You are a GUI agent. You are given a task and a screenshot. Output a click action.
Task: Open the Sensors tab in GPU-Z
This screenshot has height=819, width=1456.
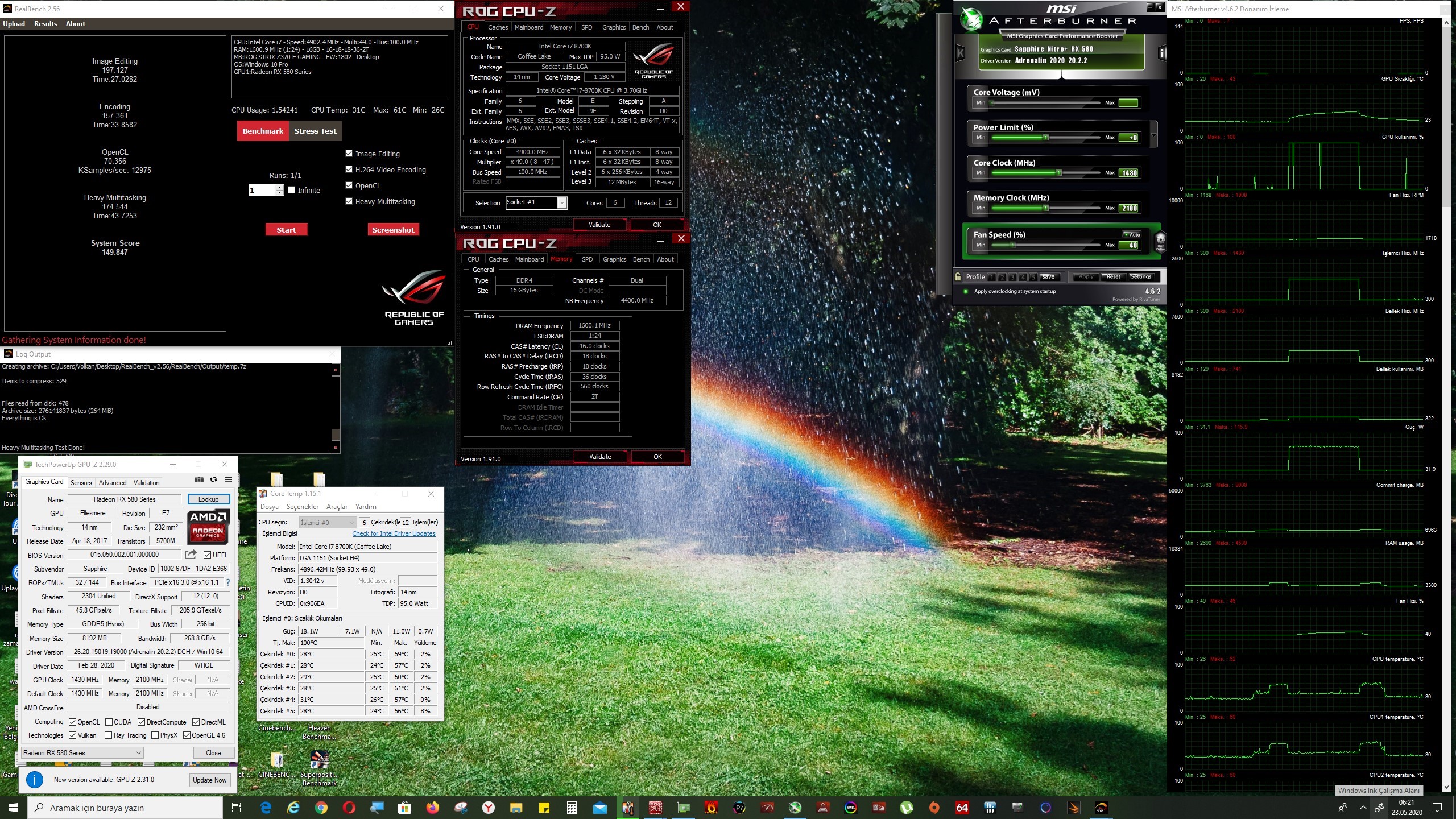[81, 482]
